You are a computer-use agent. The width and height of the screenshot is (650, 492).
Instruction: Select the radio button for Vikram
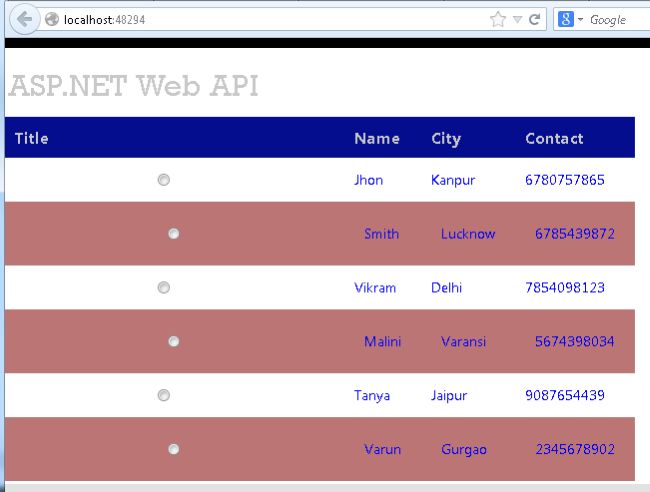tap(164, 288)
